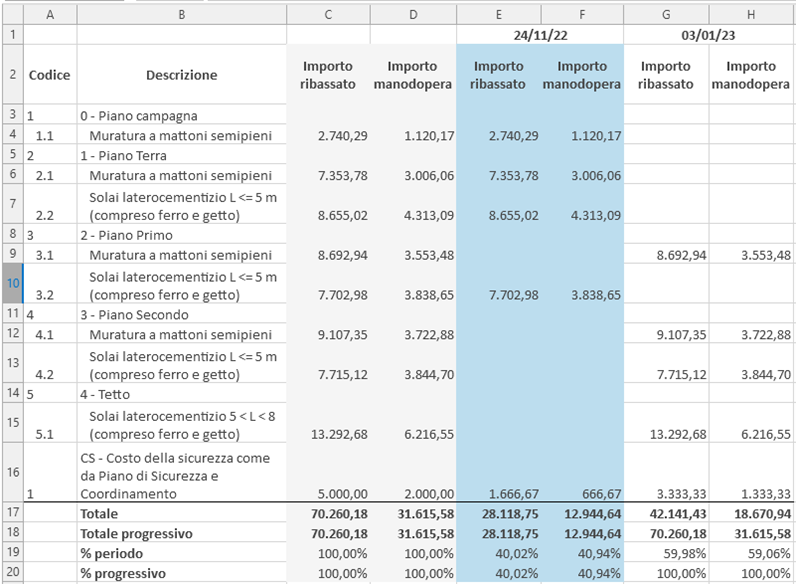The image size is (796, 584).
Task: Select 59,98% in column G
Action: pos(666,553)
